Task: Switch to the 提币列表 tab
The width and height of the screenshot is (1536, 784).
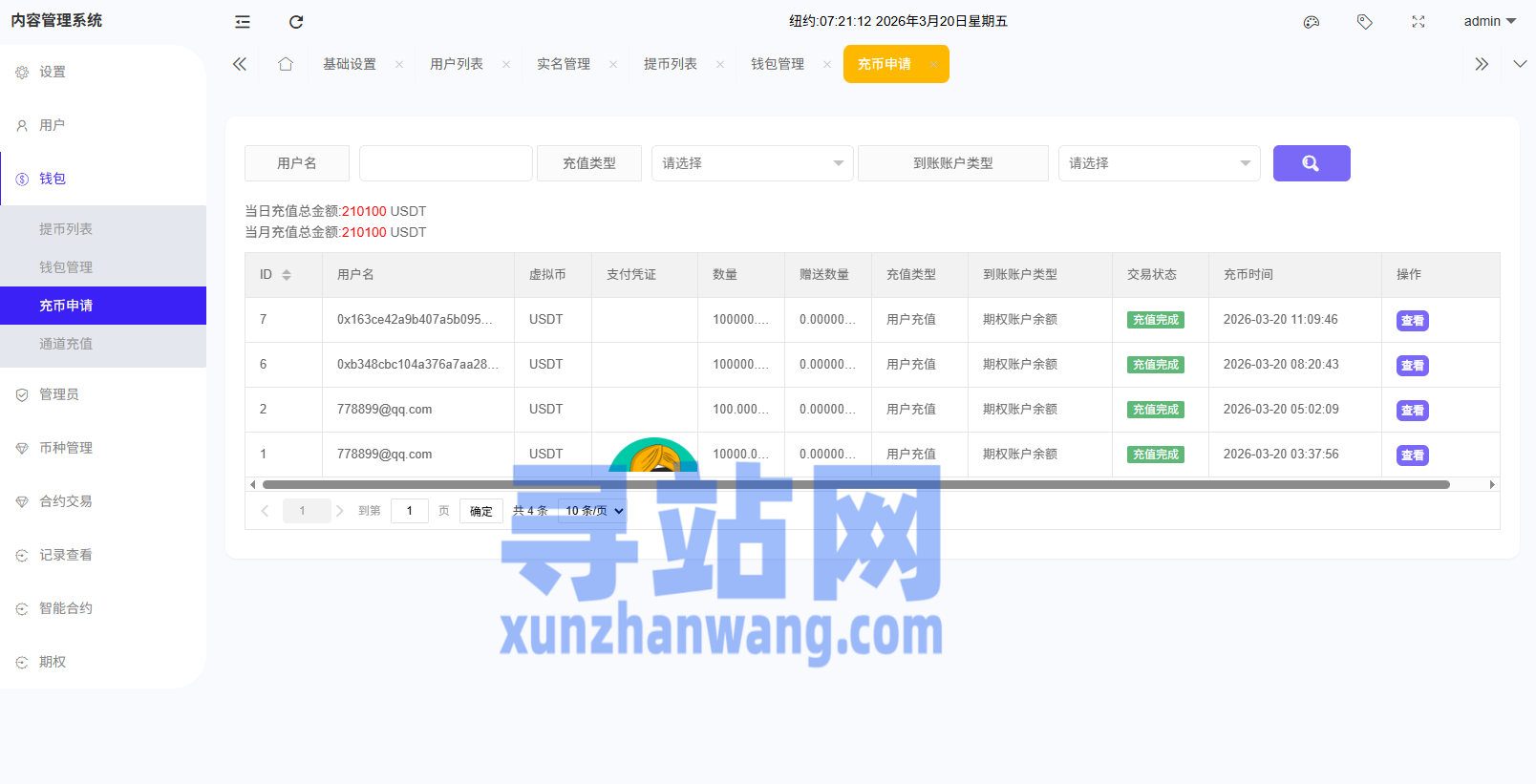Action: pyautogui.click(x=670, y=64)
